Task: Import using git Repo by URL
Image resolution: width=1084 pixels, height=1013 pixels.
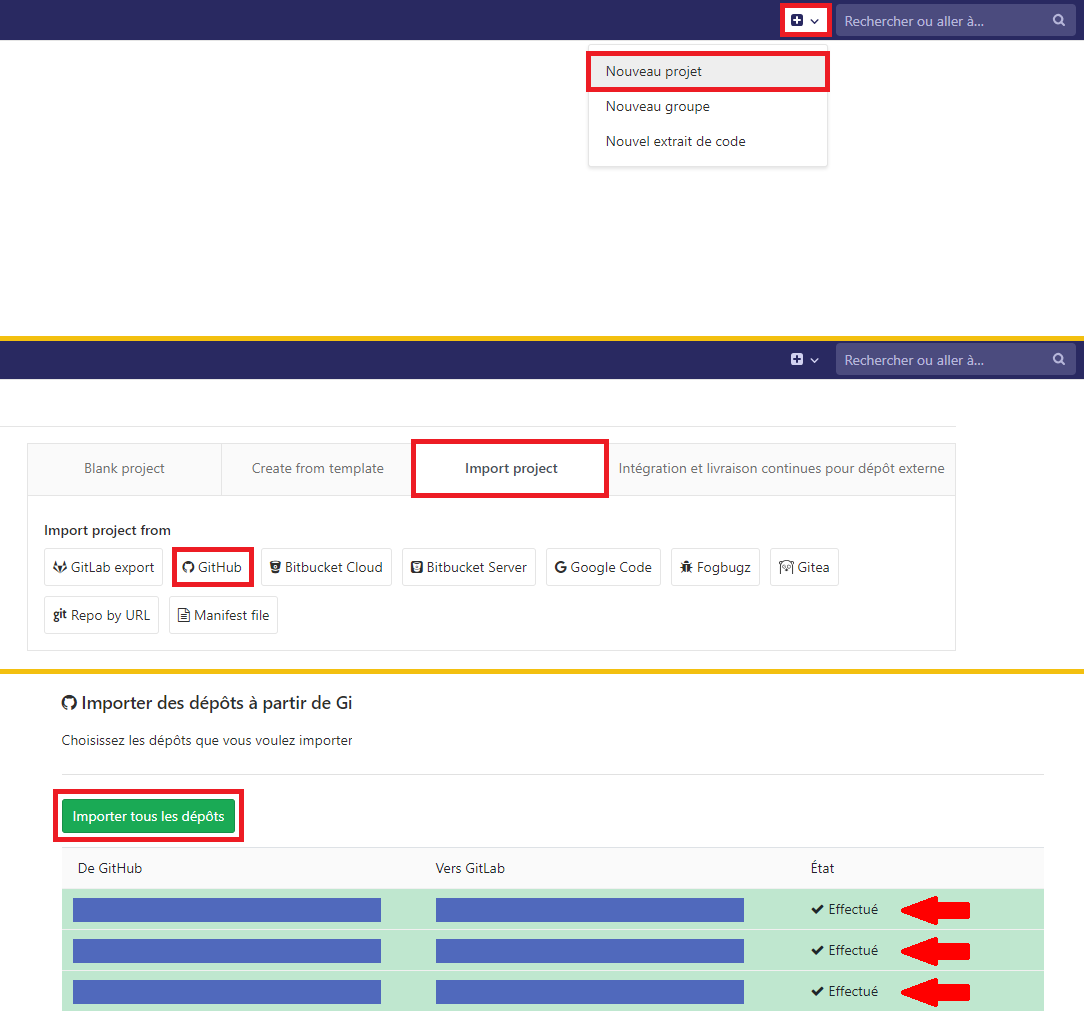Action: point(101,615)
